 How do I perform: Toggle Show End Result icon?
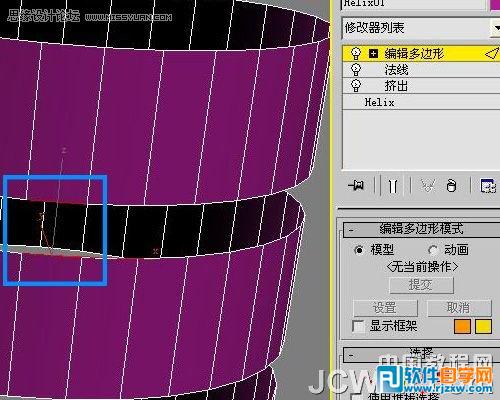(393, 186)
